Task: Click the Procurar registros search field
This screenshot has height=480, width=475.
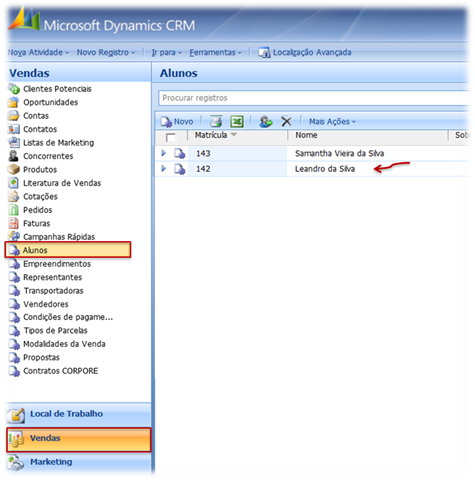Action: (314, 98)
